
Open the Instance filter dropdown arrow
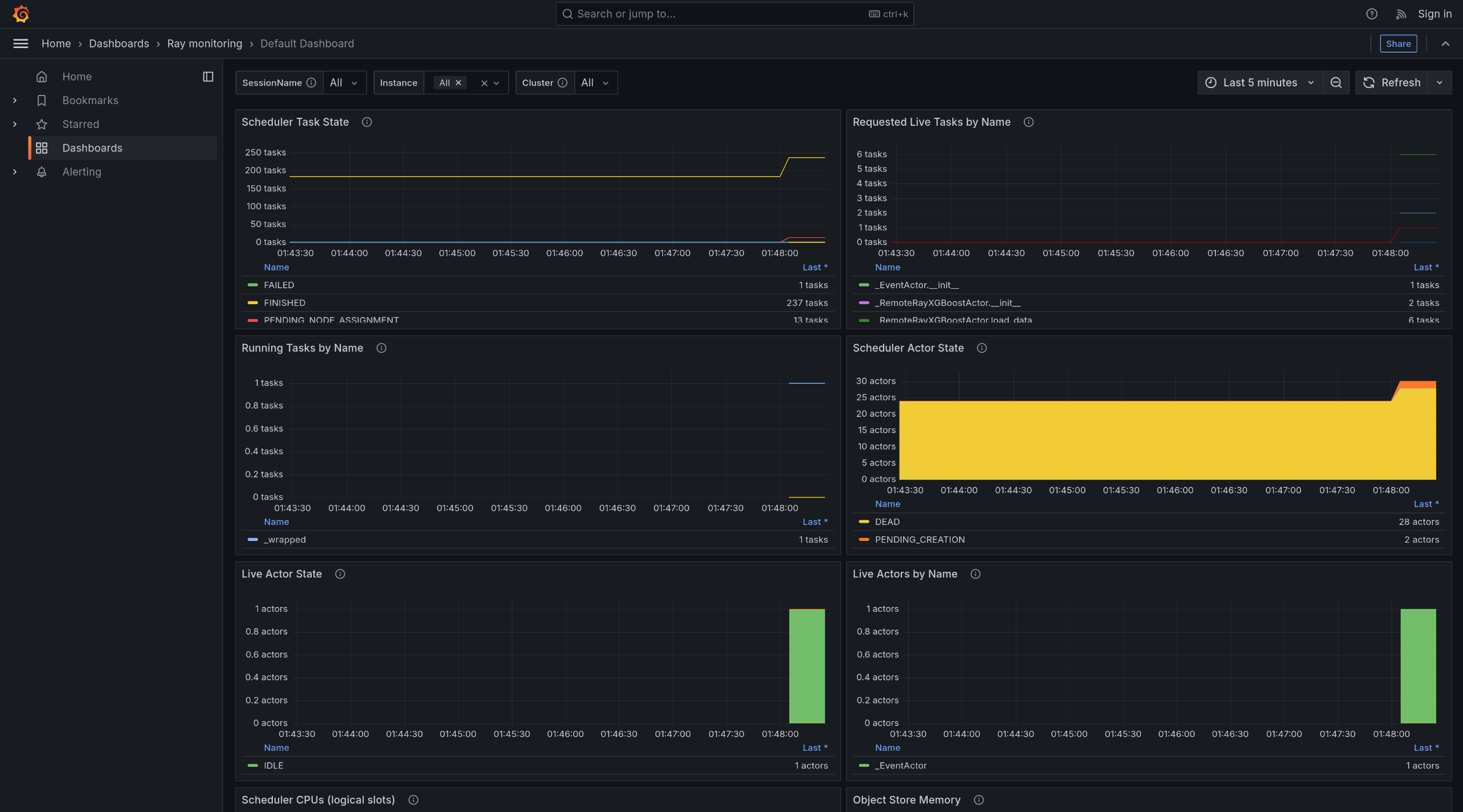pos(496,83)
